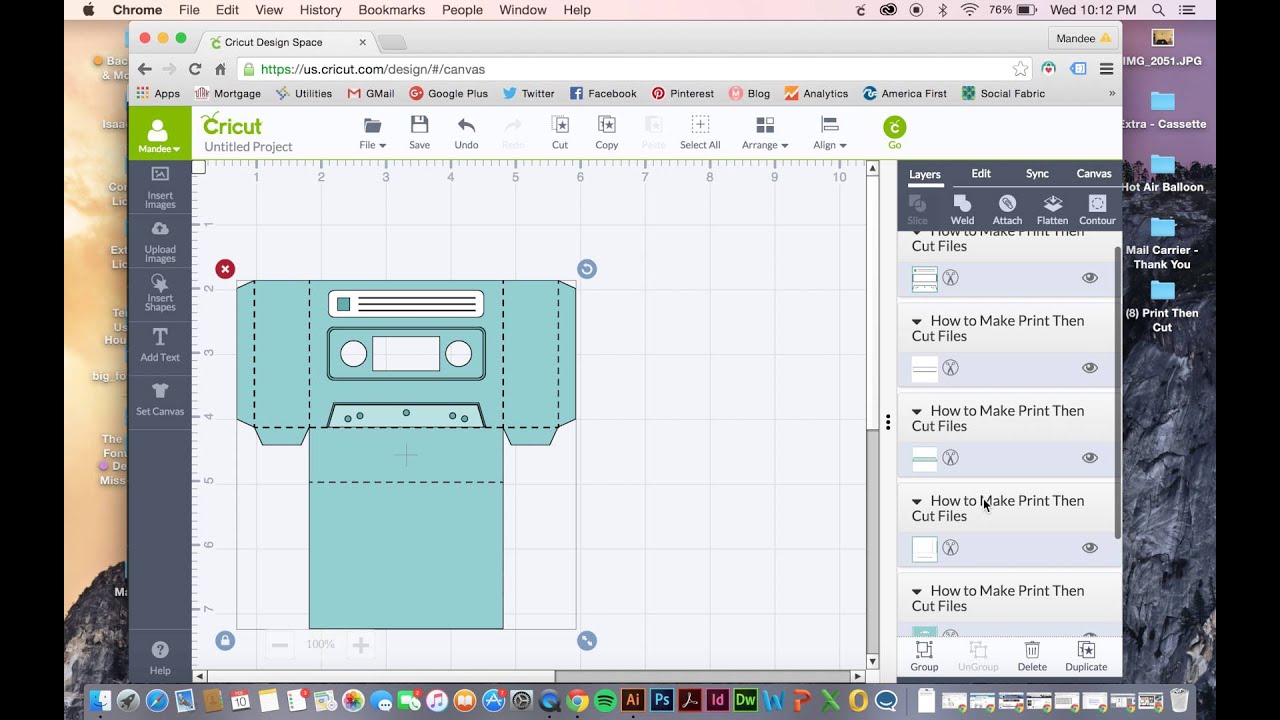Click Select All in the toolbar
Image resolution: width=1280 pixels, height=720 pixels.
tap(700, 132)
